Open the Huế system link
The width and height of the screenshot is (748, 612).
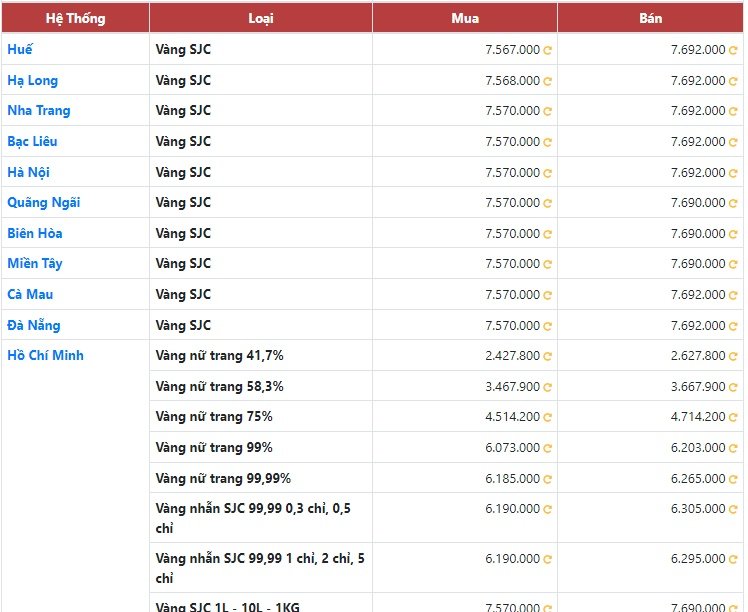(20, 49)
